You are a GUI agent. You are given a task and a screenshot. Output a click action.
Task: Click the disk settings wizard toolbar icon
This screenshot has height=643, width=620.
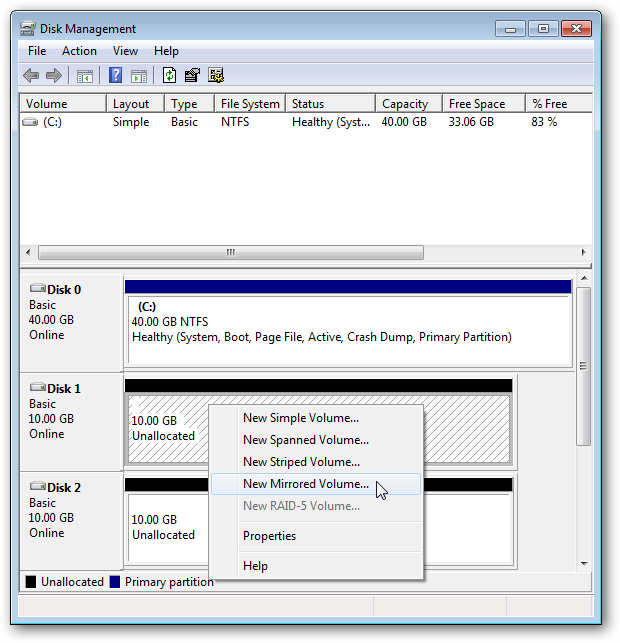tap(216, 75)
